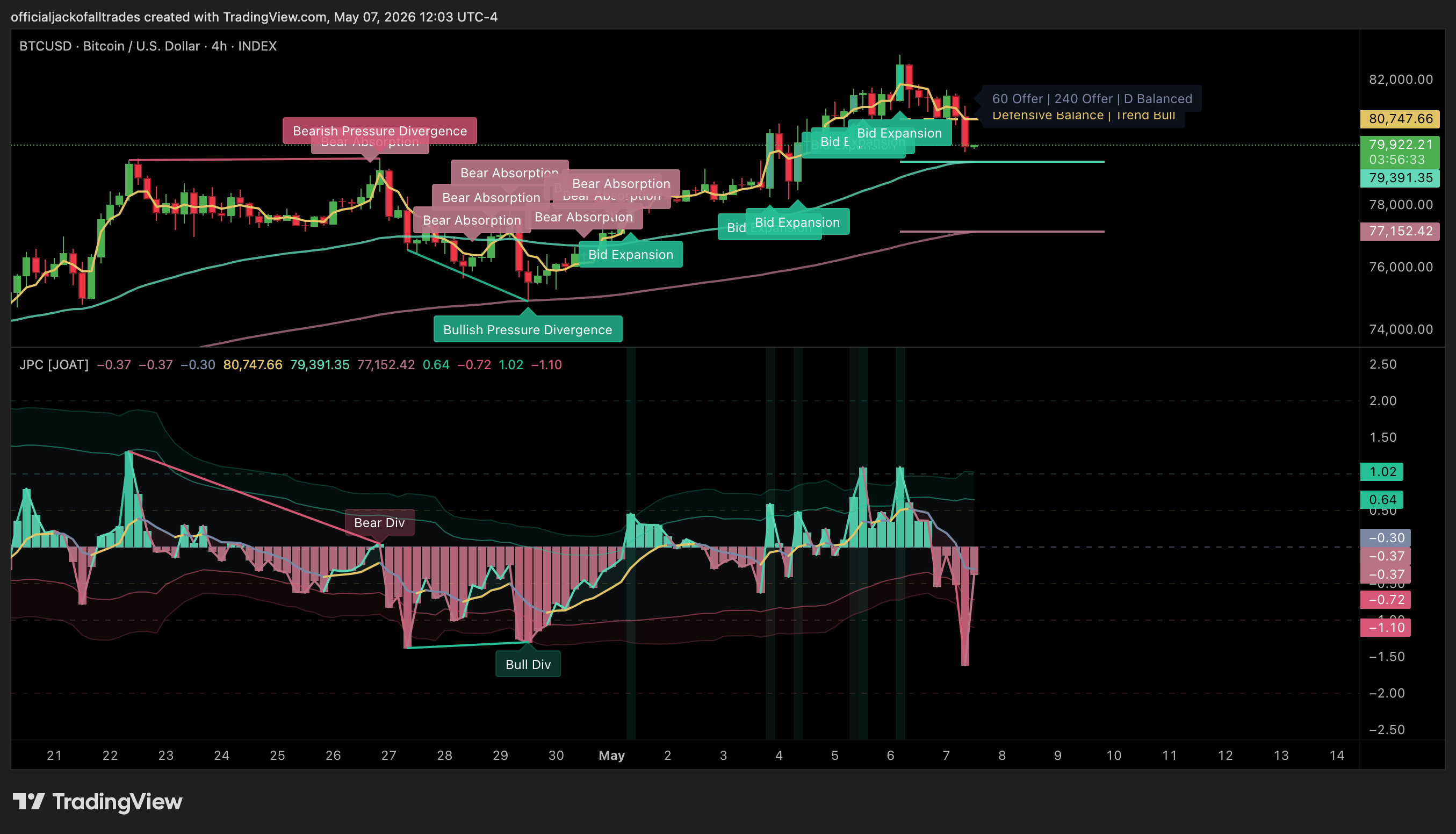Click the JPC [JOAT] indicator legend title
Viewport: 1456px width, 834px height.
point(54,364)
